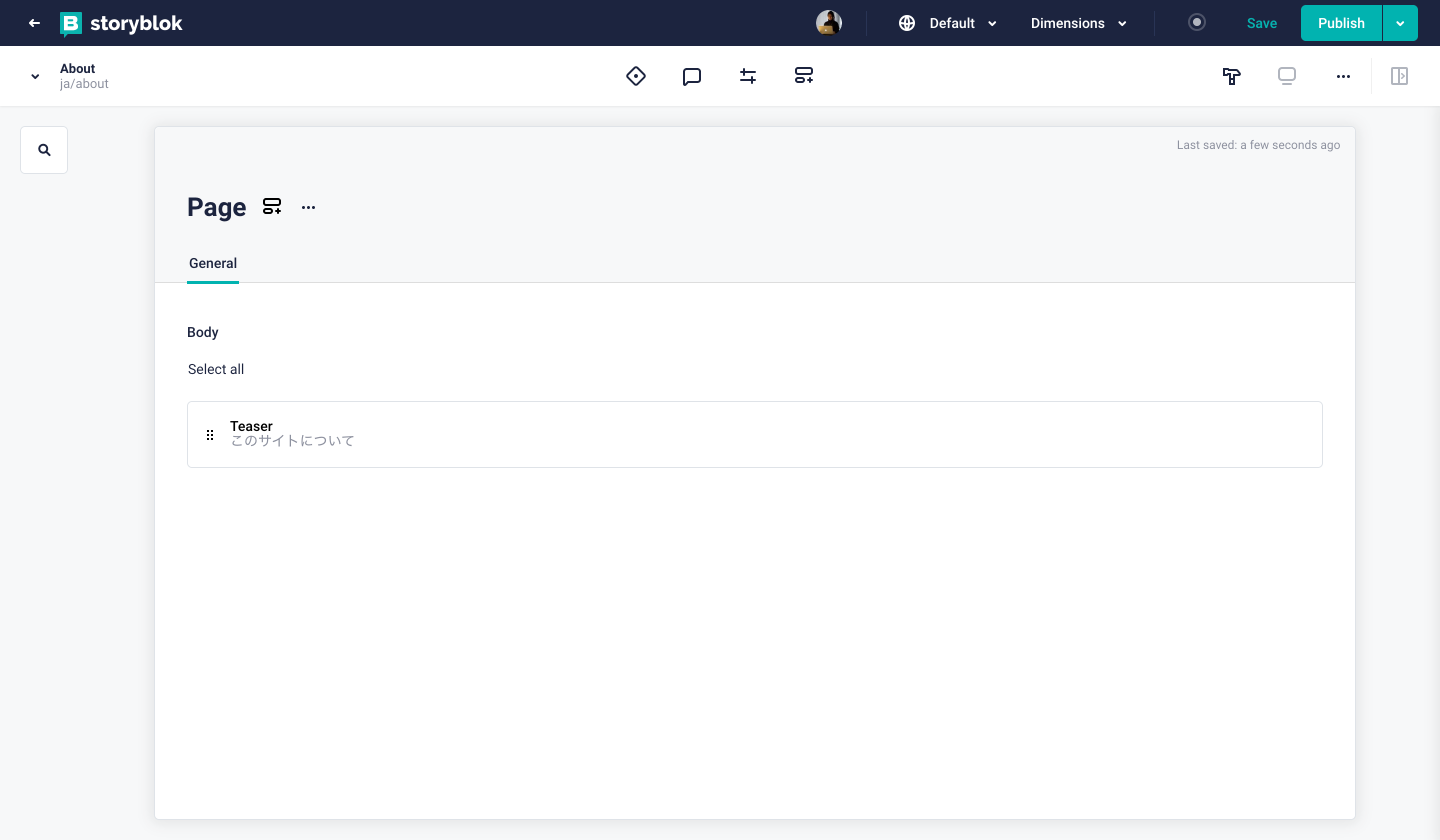Select the General tab
Screen dimensions: 1440x840
pos(212,263)
